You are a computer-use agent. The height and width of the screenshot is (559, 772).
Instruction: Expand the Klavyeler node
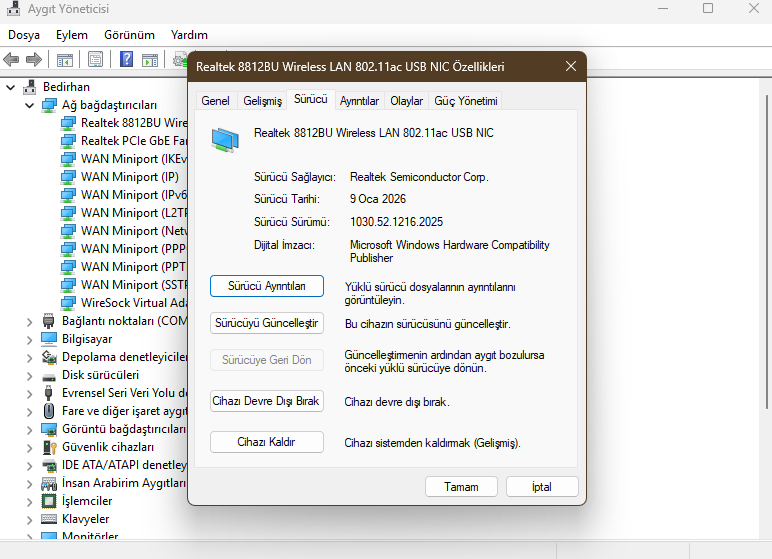[30, 520]
